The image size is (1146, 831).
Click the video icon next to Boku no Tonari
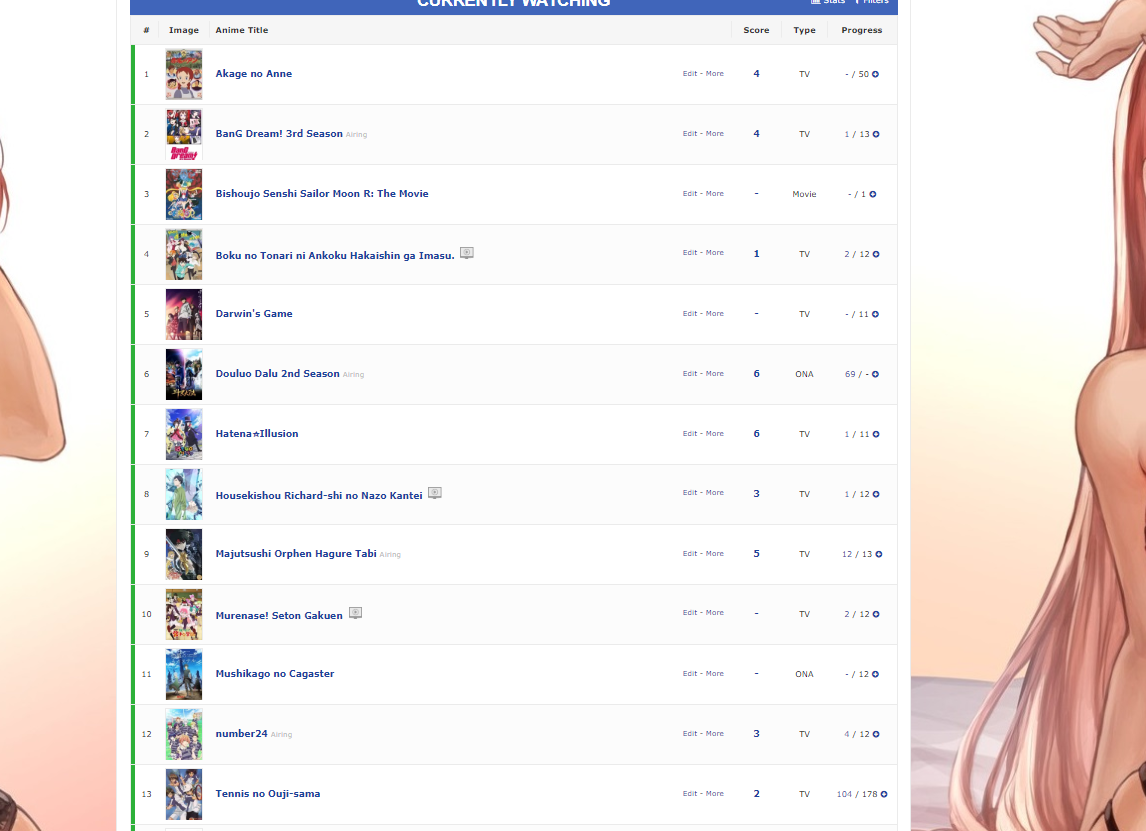pos(467,253)
